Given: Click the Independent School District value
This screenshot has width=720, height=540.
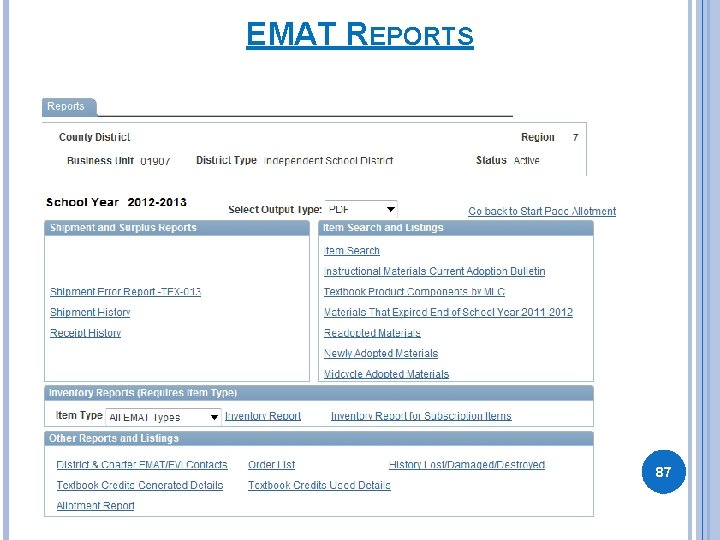Looking at the screenshot, I should click(x=328, y=161).
